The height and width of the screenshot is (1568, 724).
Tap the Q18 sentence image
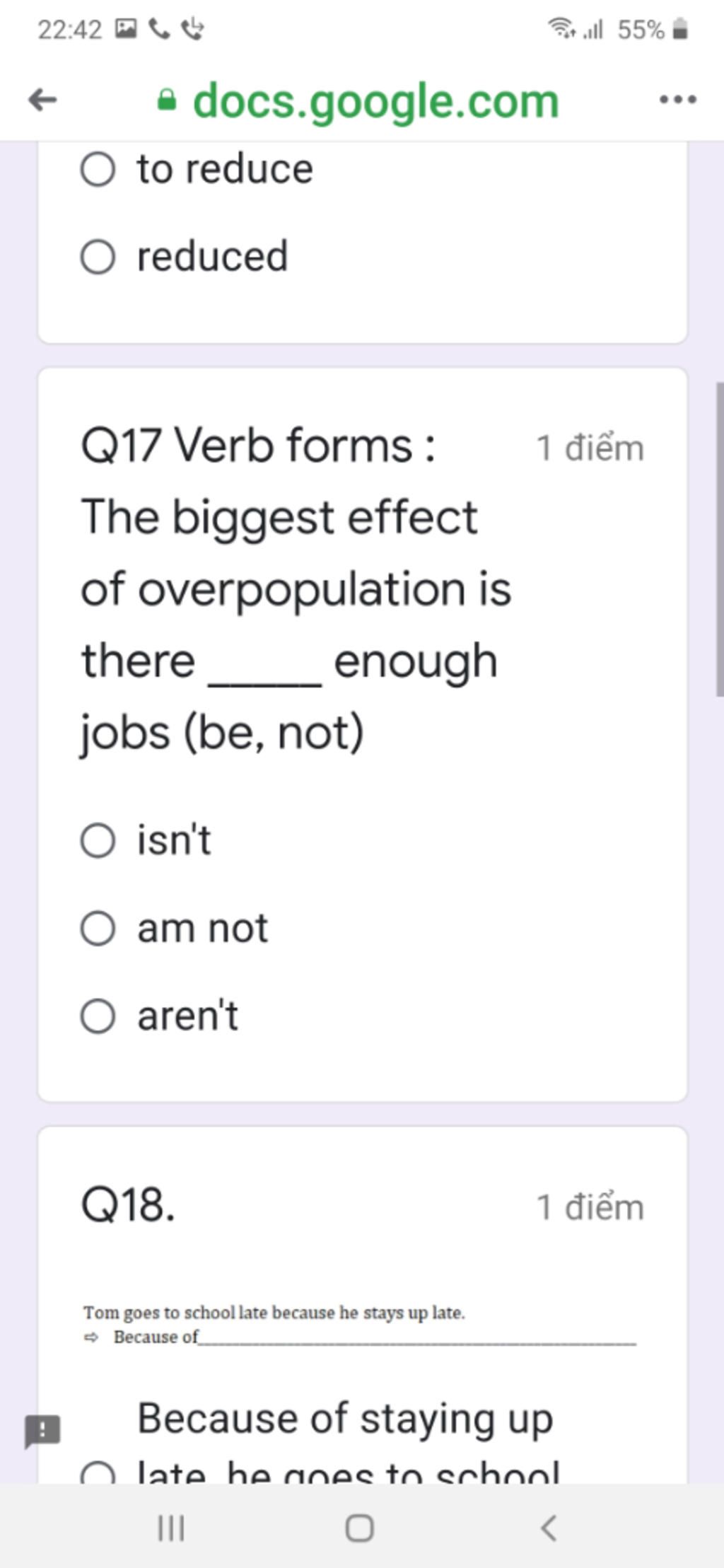coord(359,1325)
